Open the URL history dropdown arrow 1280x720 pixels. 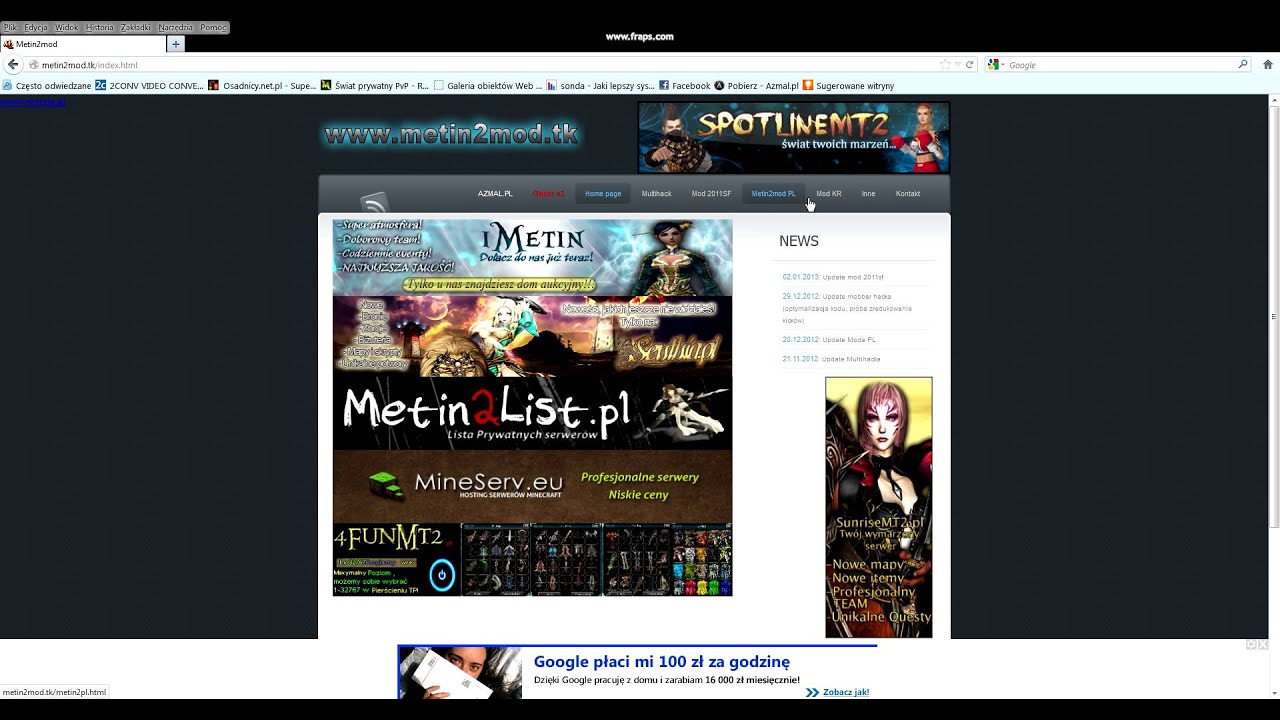957,65
